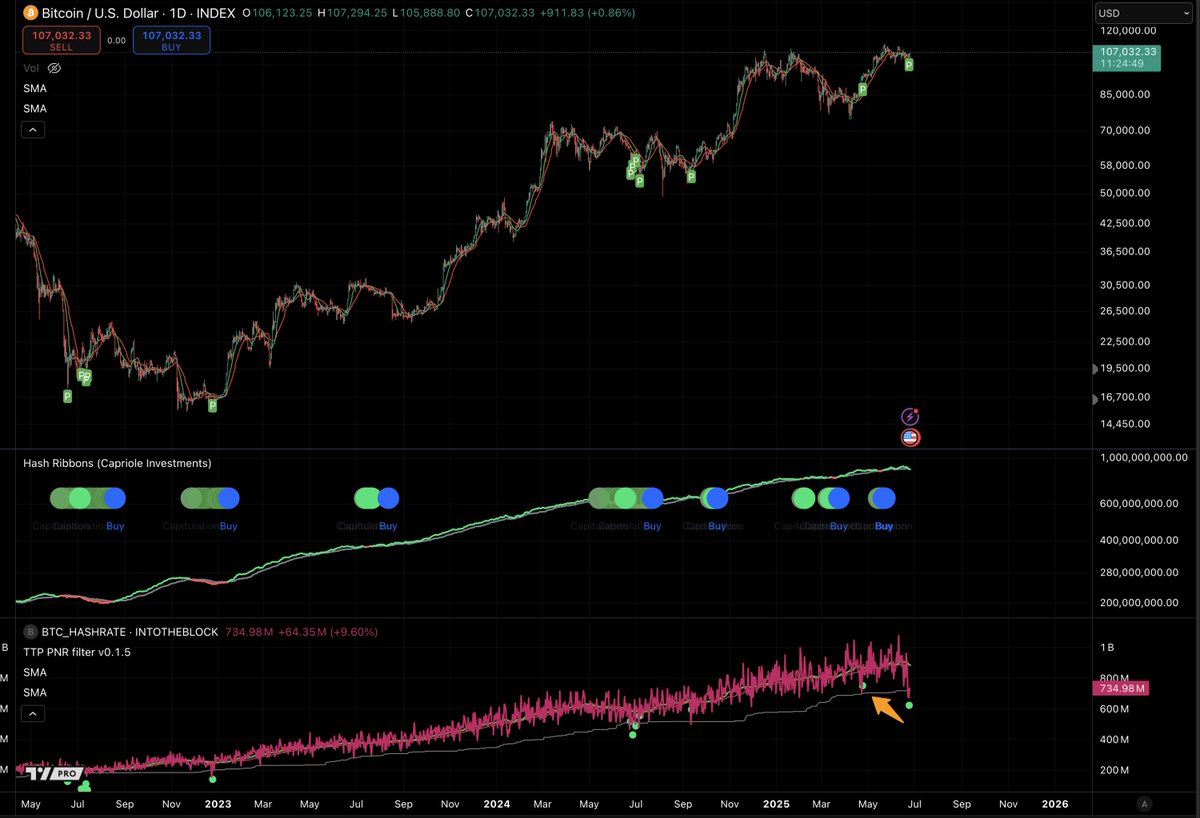1200x818 pixels.
Task: Click the 2024 label on time axis
Action: [x=496, y=803]
